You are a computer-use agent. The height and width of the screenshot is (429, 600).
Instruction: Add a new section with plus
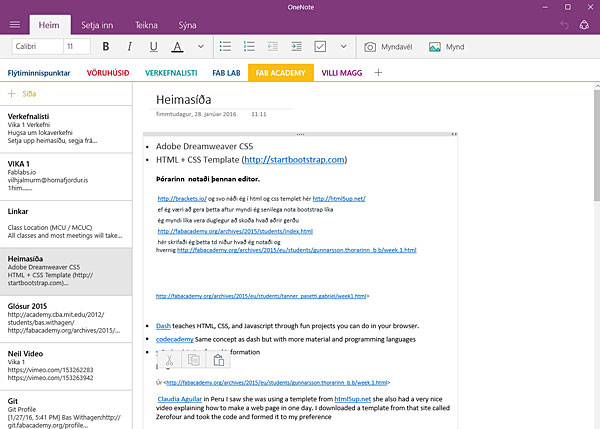(378, 73)
